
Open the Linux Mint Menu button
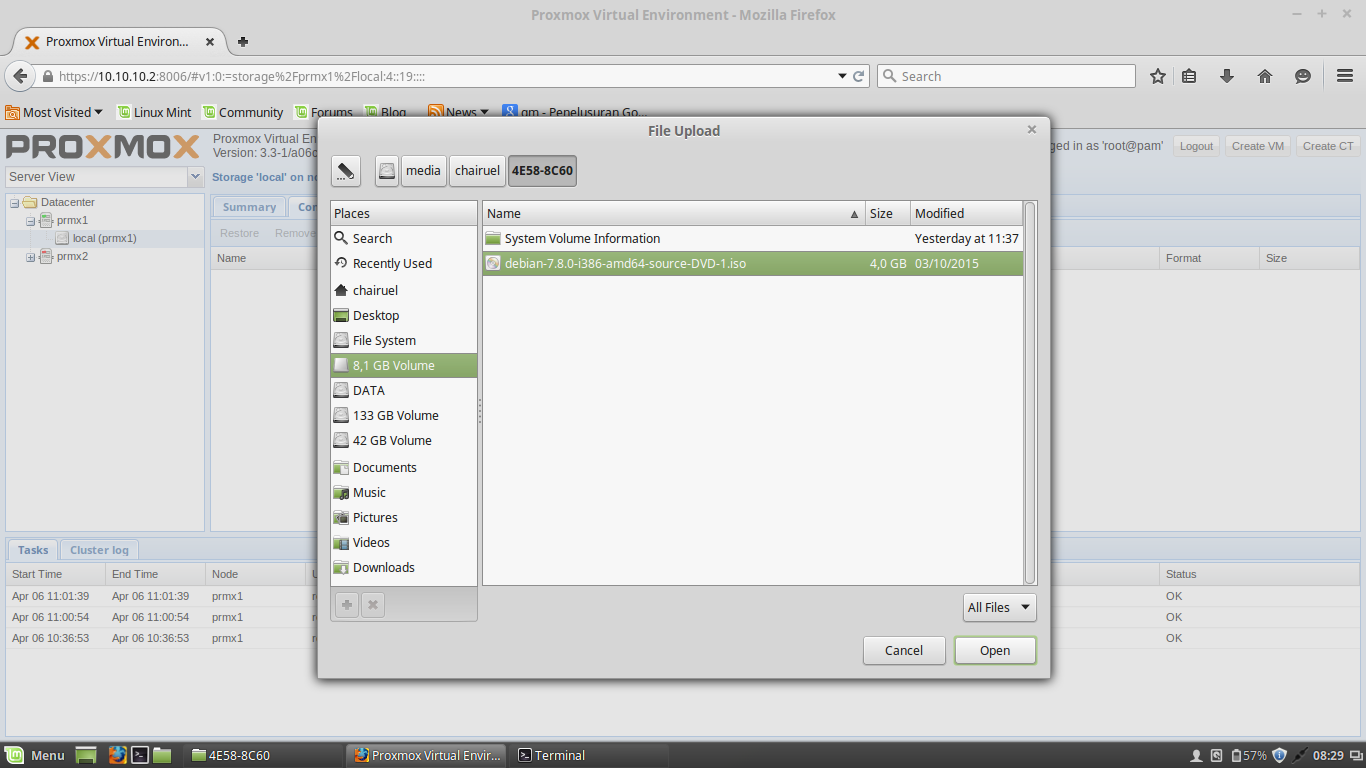pos(35,755)
